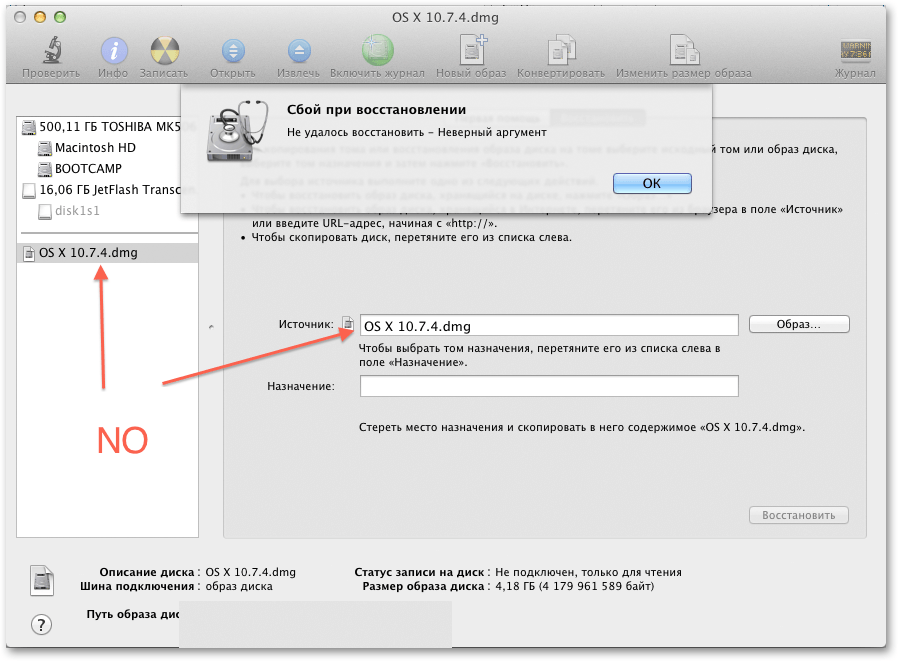Select the 16,06 ГБ JetFlash drive
Image resolution: width=898 pixels, height=661 pixels.
click(x=108, y=190)
